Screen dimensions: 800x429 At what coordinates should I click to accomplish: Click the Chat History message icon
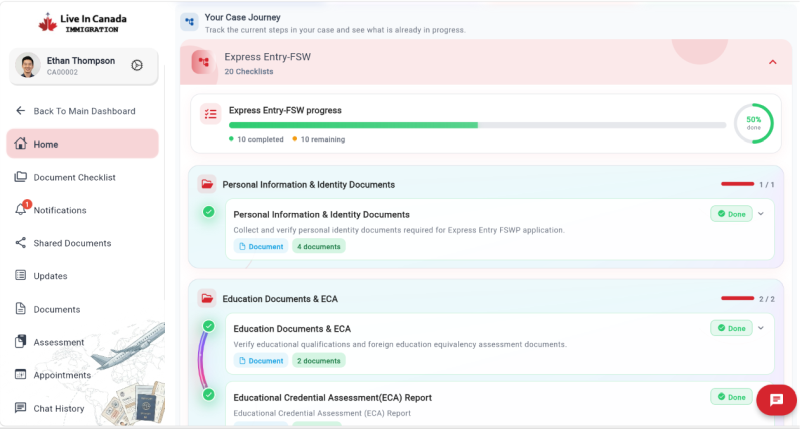20,408
